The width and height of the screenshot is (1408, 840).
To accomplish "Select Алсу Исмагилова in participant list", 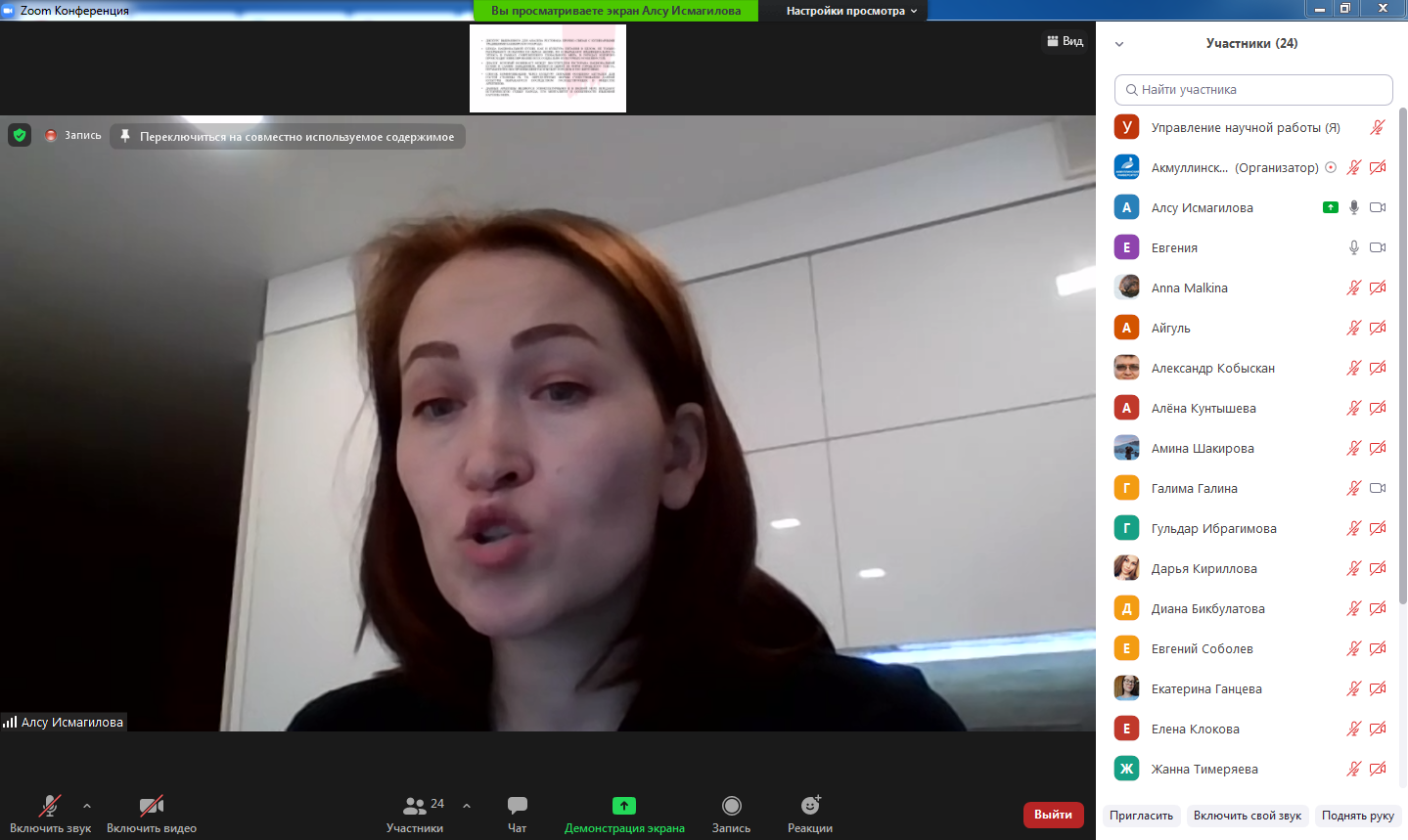I will (x=1202, y=207).
